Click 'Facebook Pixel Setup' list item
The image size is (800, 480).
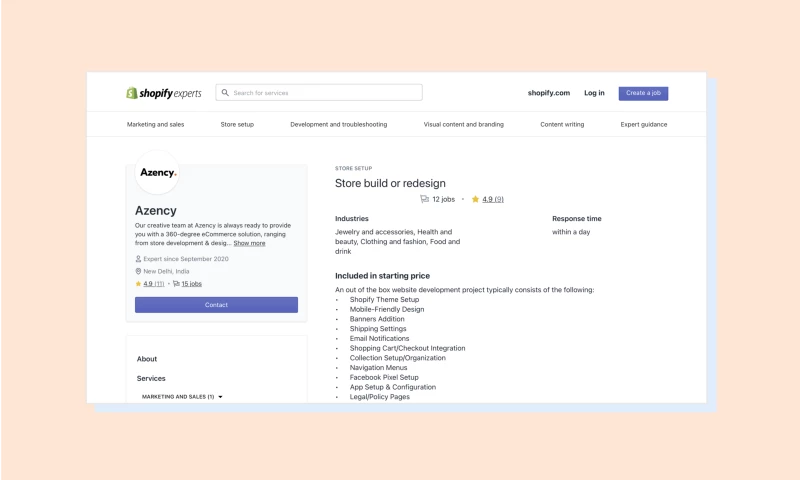coord(384,377)
